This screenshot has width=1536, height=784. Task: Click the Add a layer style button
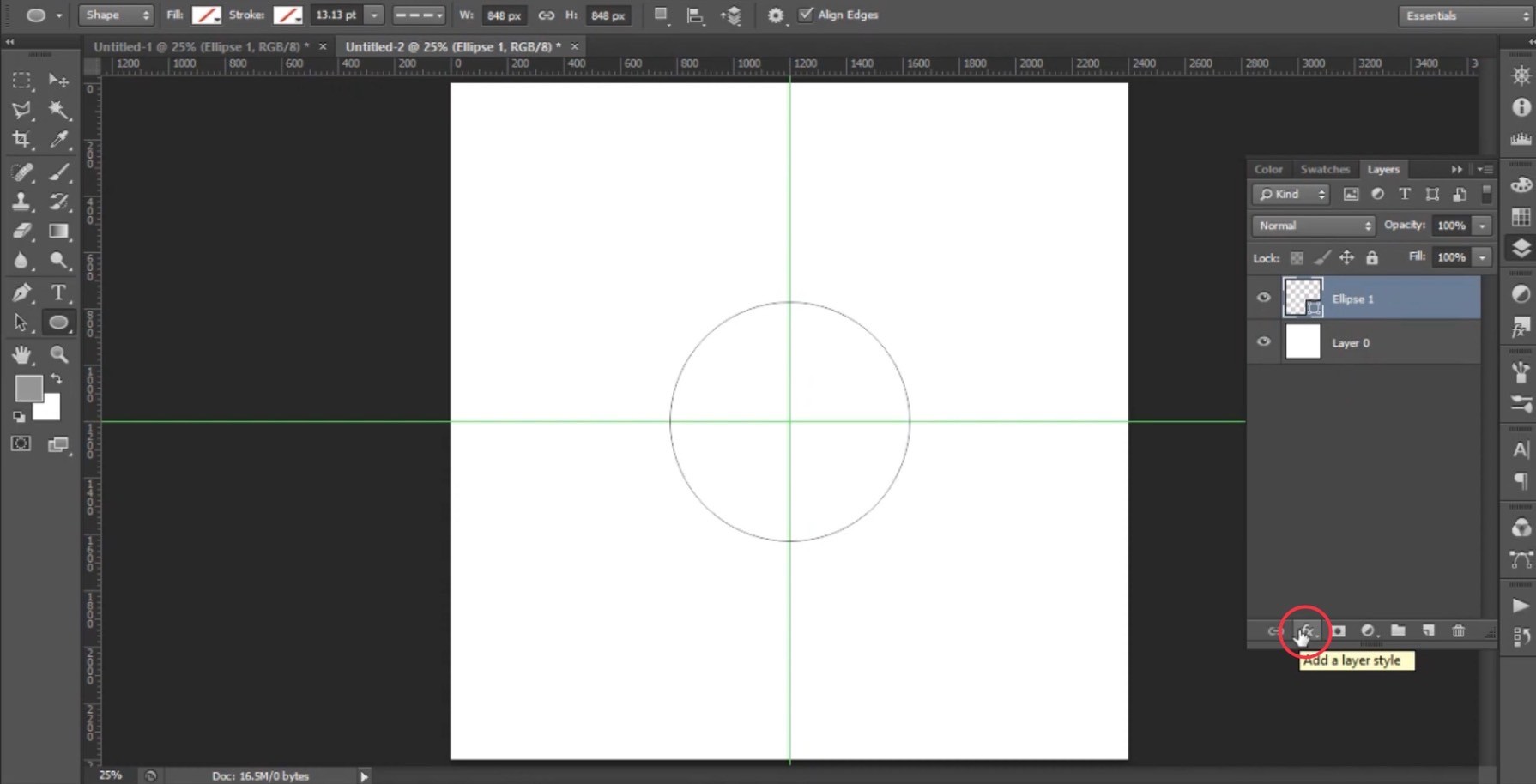[x=1306, y=631]
